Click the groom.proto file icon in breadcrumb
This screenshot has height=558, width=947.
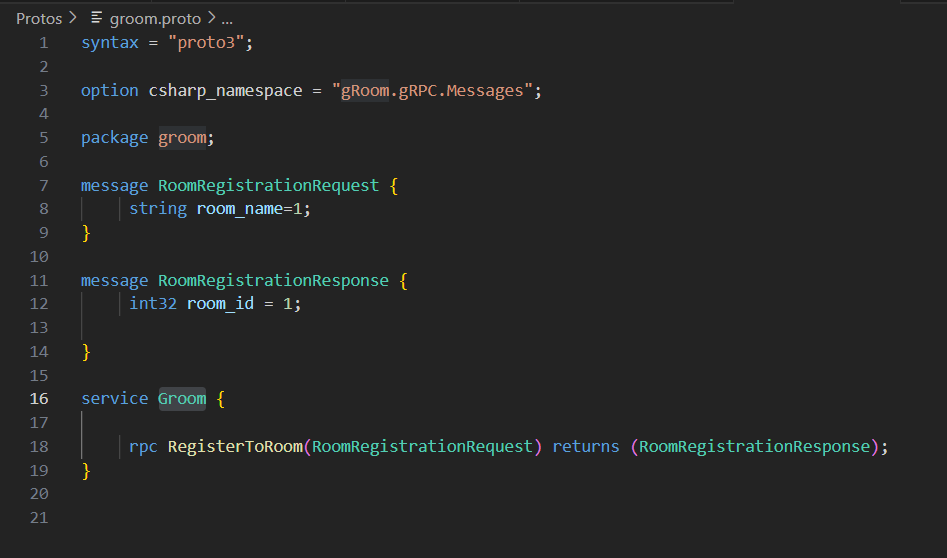pyautogui.click(x=97, y=18)
